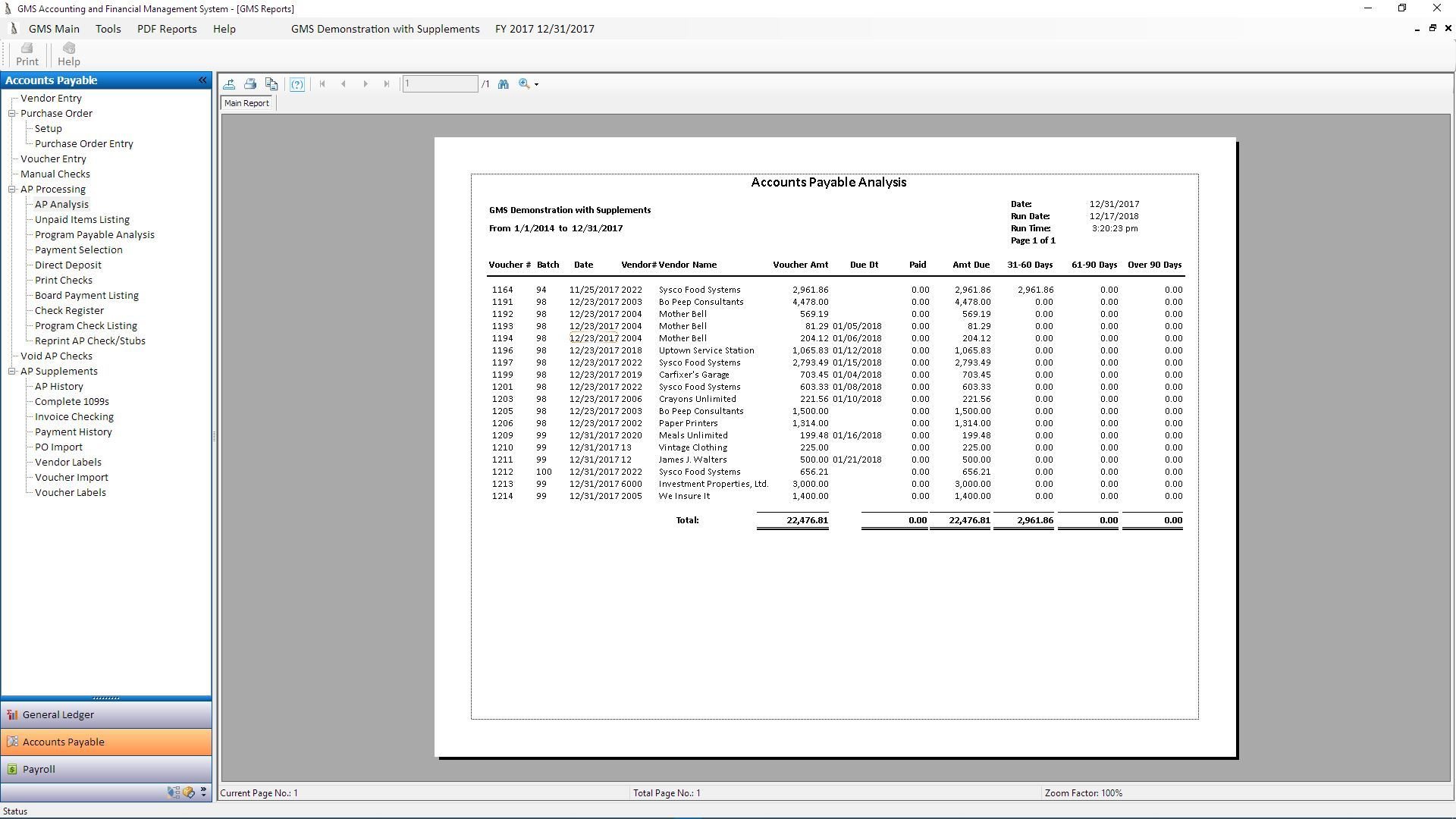
Task: Jump to last report page icon
Action: (387, 84)
